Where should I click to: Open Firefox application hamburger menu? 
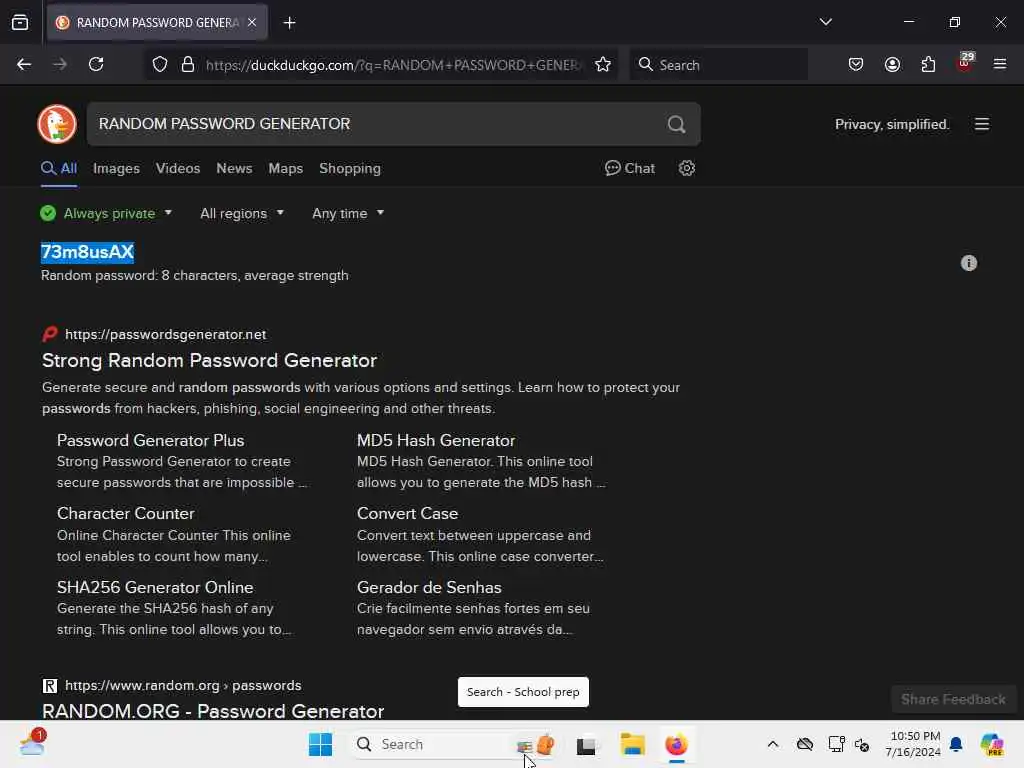pyautogui.click(x=999, y=64)
